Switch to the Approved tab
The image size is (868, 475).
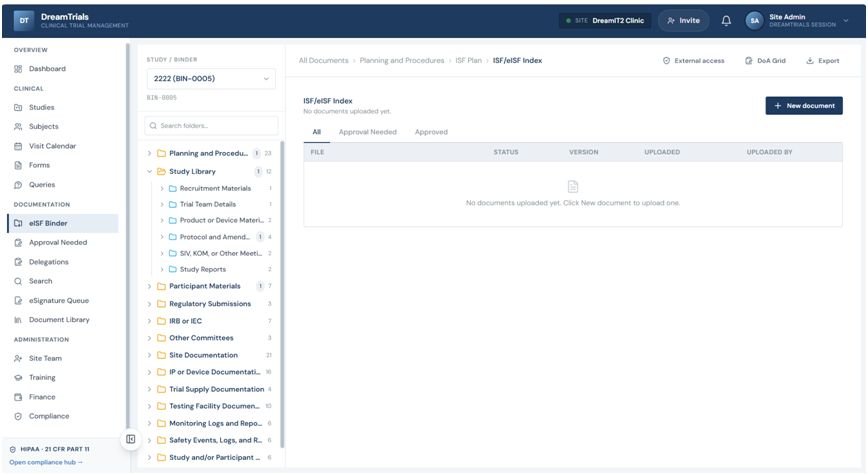pyautogui.click(x=431, y=132)
